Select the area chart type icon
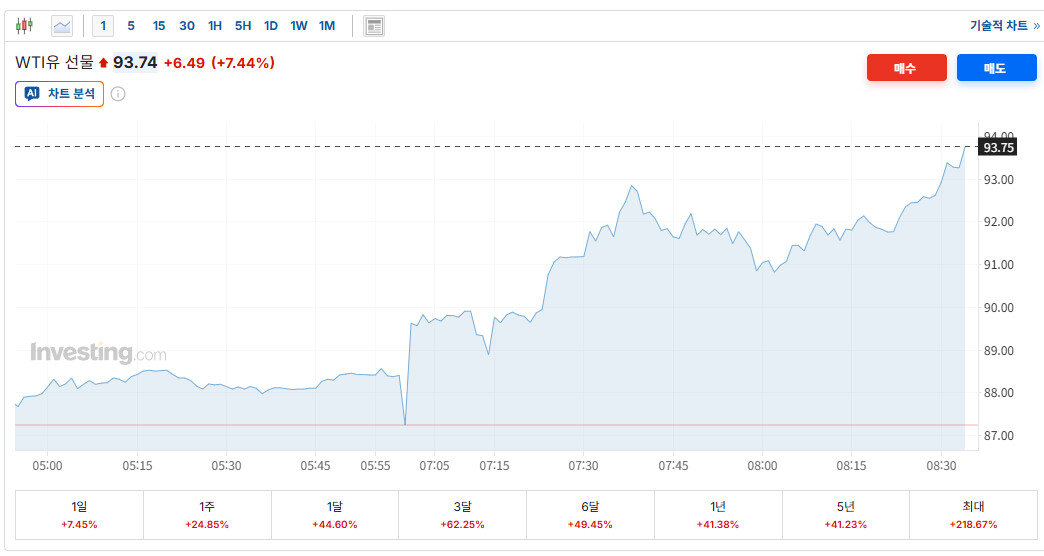Screen dimensions: 1044x556 click(62, 25)
